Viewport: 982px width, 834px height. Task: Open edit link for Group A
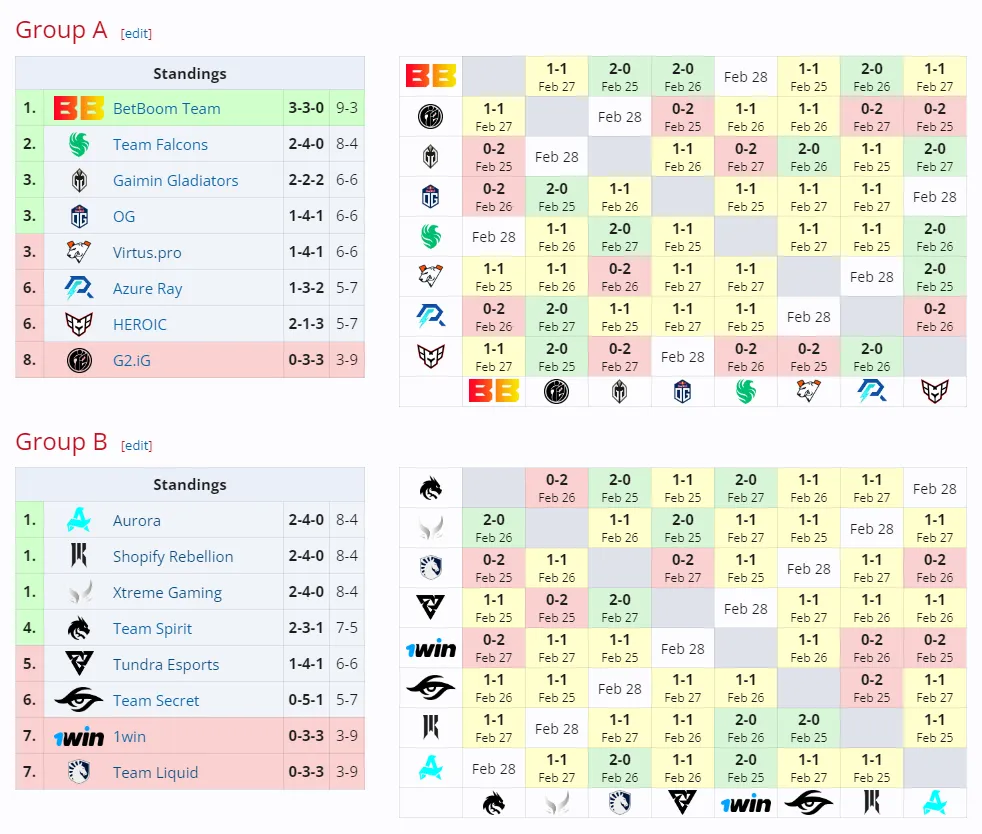pos(136,33)
